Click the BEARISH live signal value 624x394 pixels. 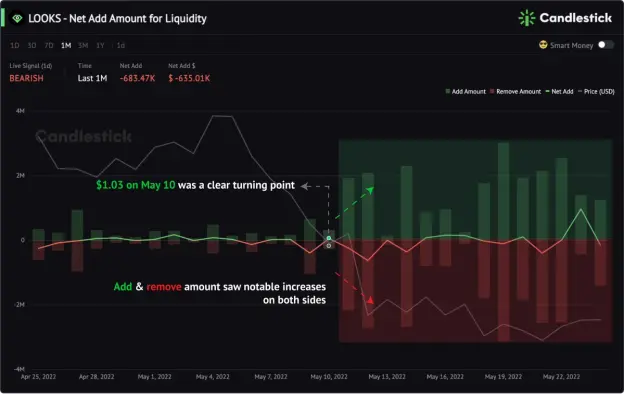(x=26, y=78)
